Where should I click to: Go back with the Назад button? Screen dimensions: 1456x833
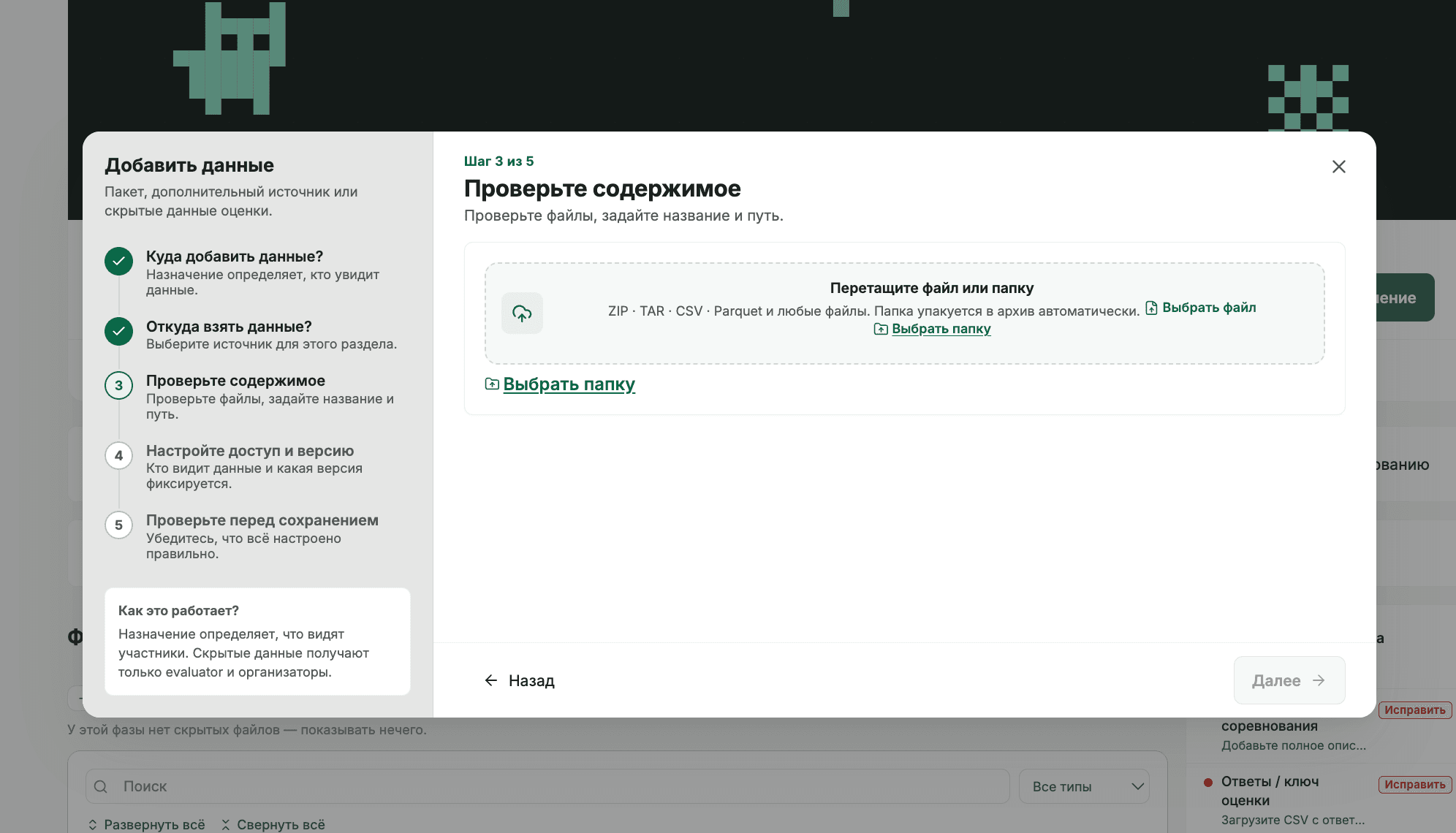tap(520, 680)
